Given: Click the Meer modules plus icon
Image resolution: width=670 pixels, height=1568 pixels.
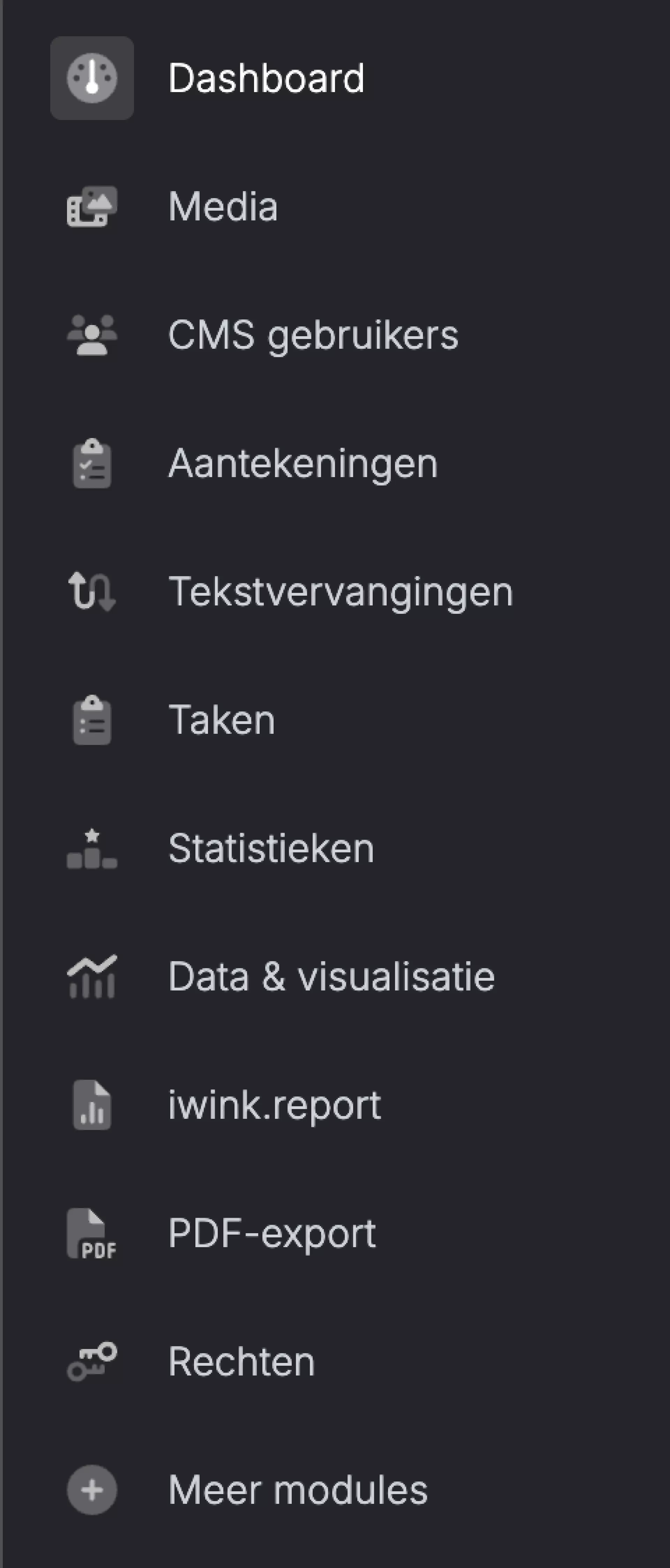Looking at the screenshot, I should 92,1490.
